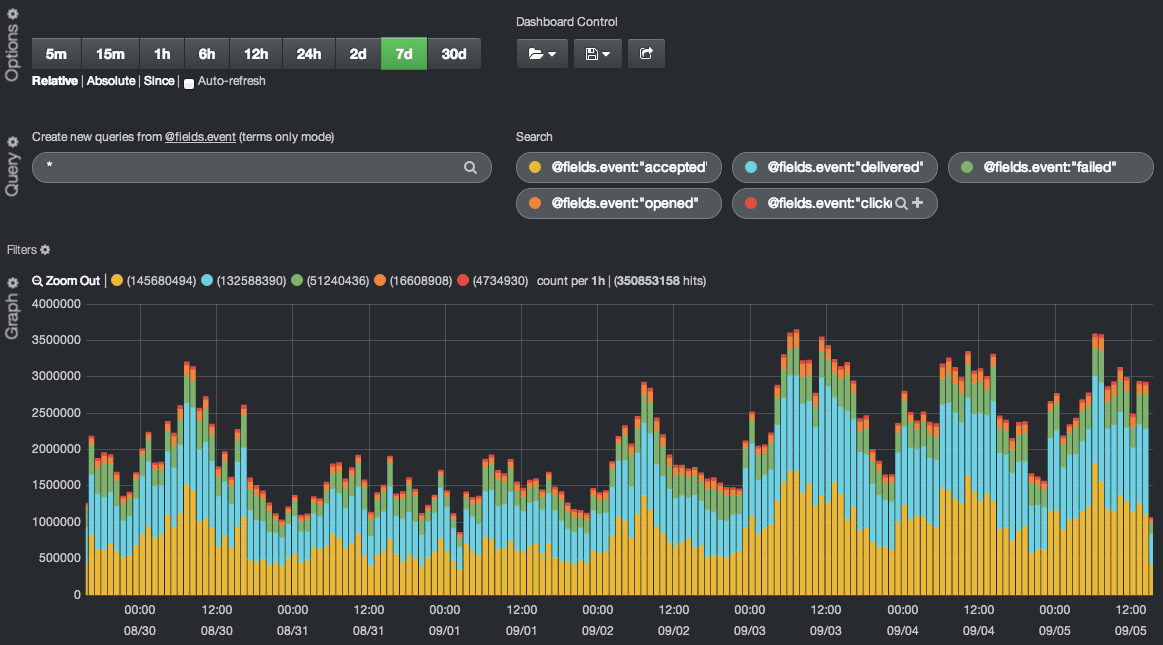Click the red legend dot for 4734930
The height and width of the screenshot is (645, 1163).
click(463, 280)
